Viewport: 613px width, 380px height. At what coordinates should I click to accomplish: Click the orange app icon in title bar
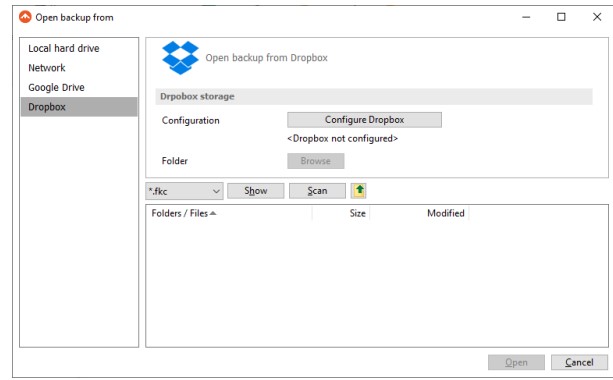pos(25,17)
